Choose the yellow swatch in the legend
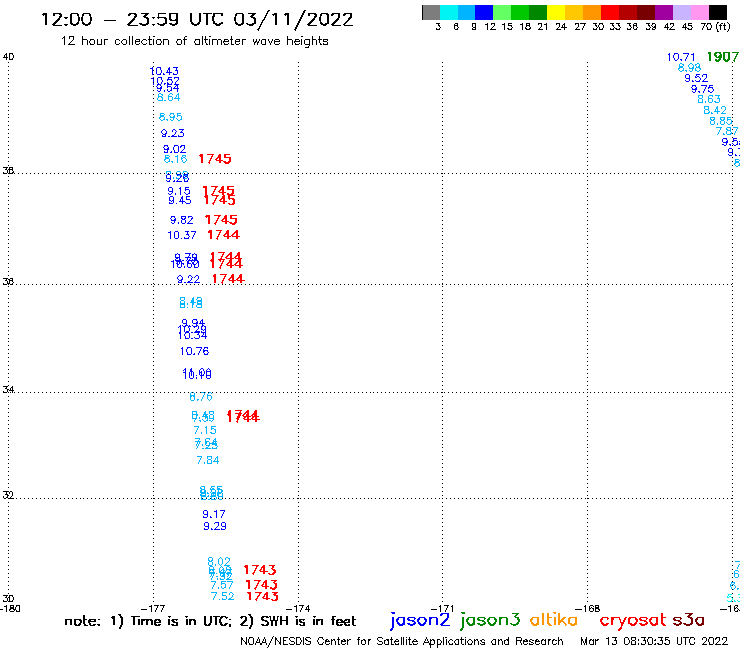The width and height of the screenshot is (740, 650). click(x=556, y=13)
